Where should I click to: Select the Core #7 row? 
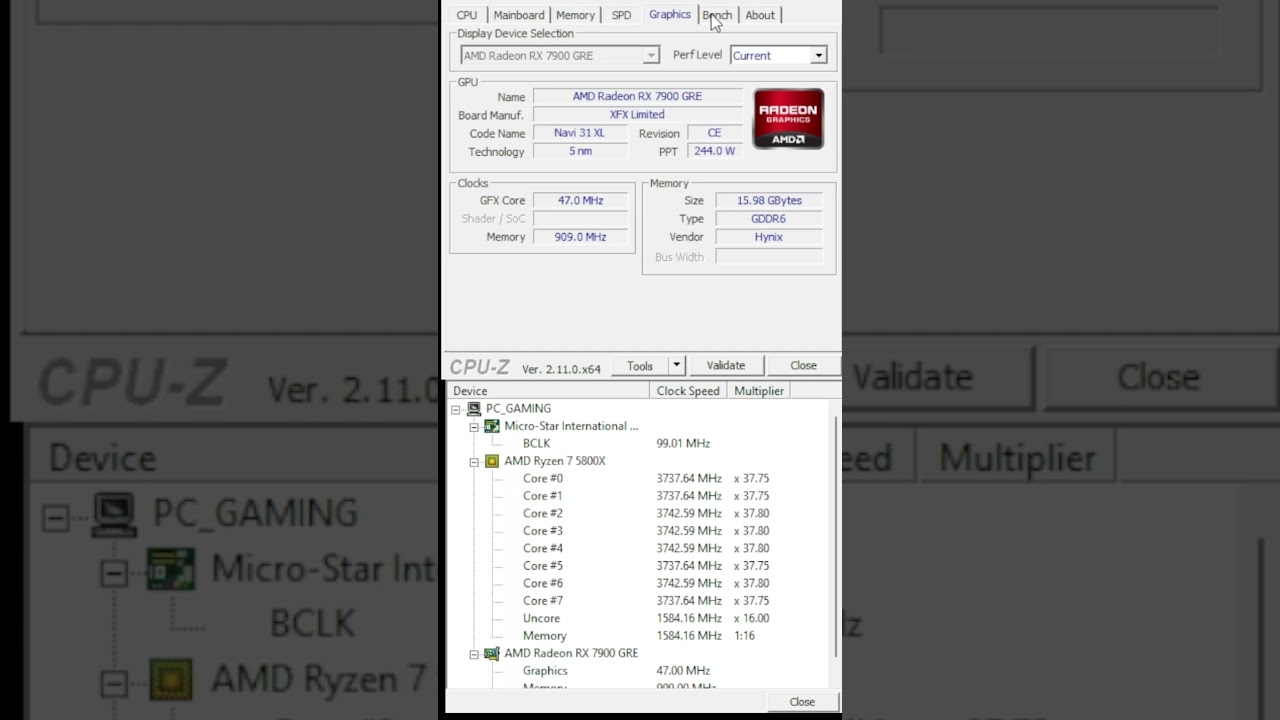(x=640, y=601)
